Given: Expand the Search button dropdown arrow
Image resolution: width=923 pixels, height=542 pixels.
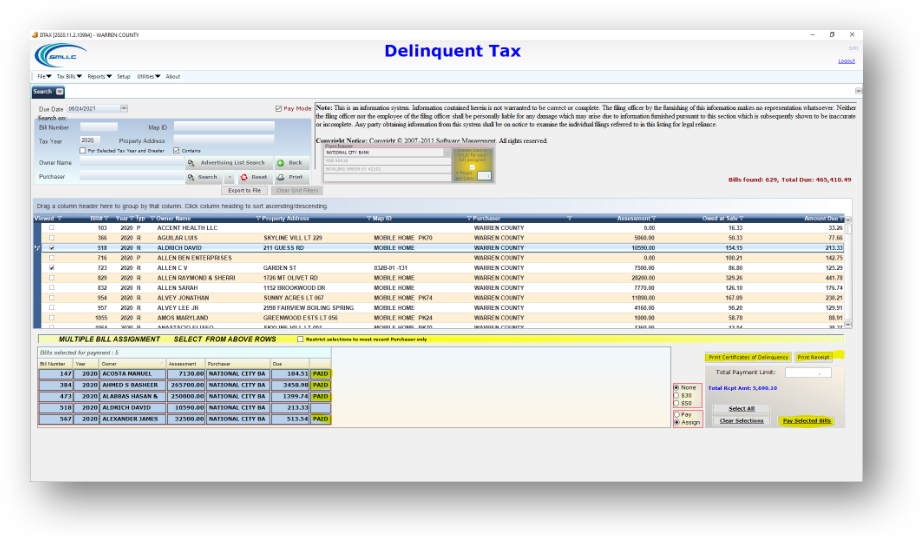Looking at the screenshot, I should point(230,177).
